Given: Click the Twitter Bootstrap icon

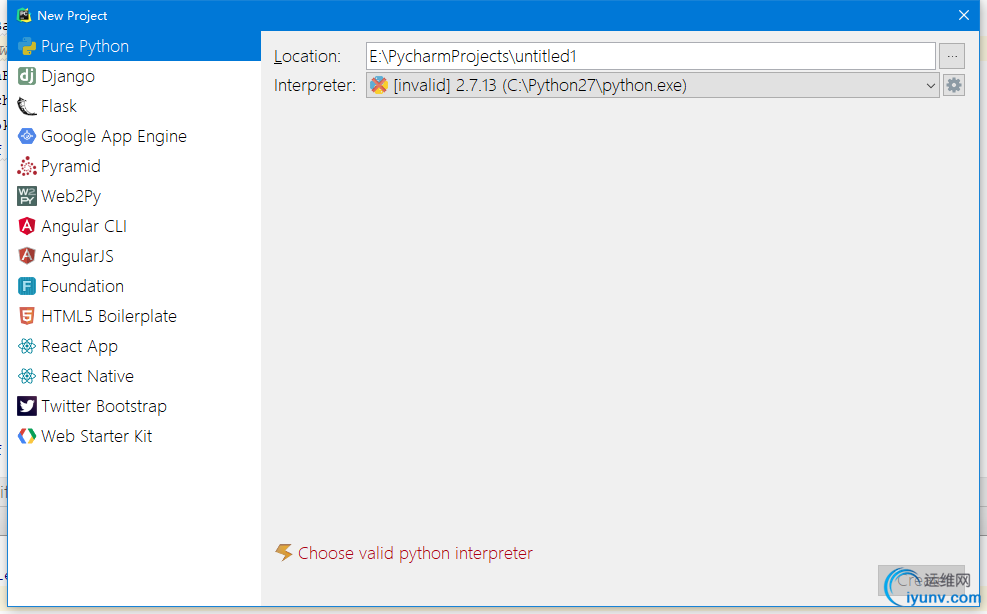Looking at the screenshot, I should click(x=26, y=406).
